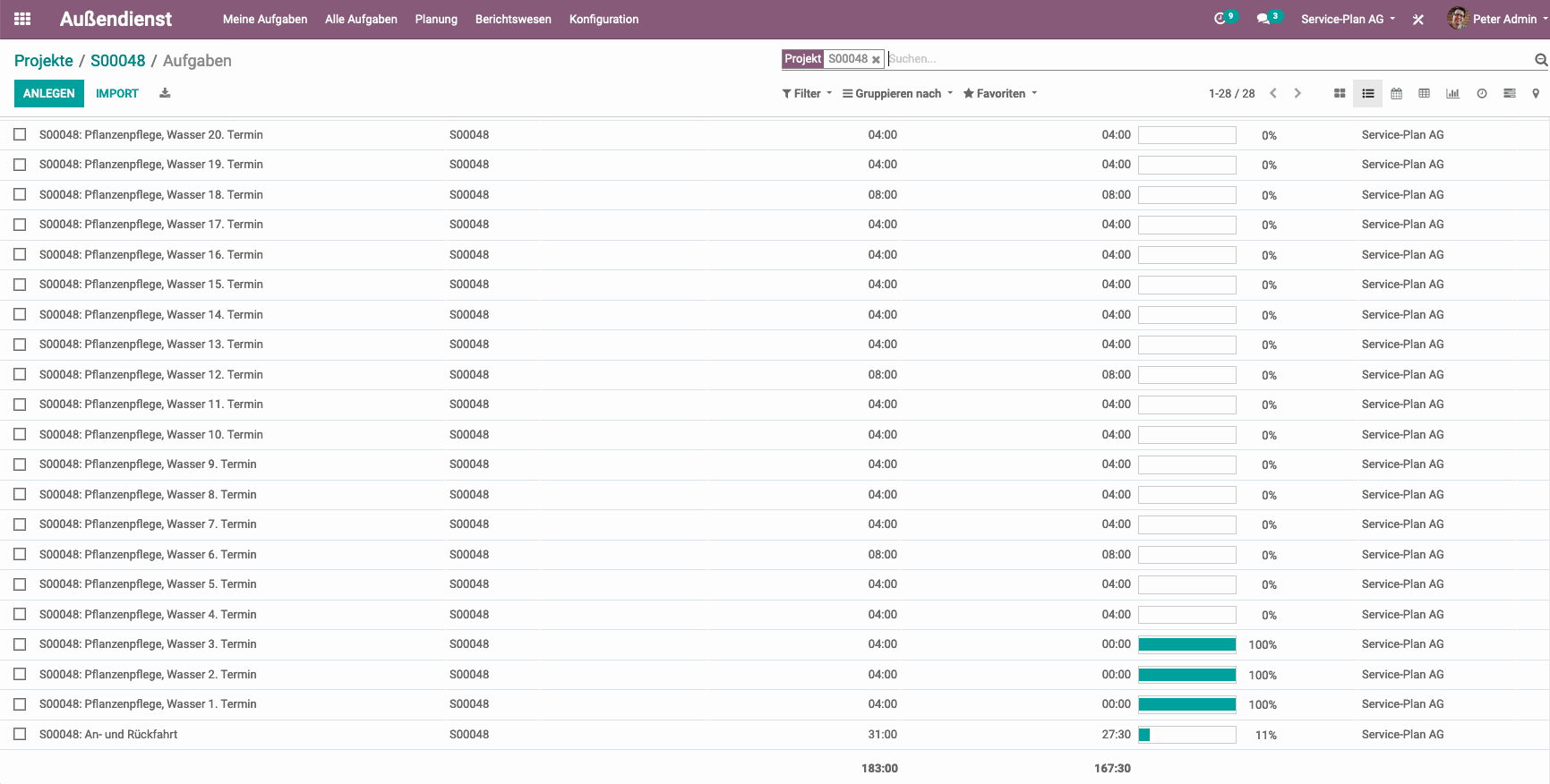The width and height of the screenshot is (1550, 784).
Task: Select checkbox for Wasser 3. Termin
Action: tap(20, 644)
